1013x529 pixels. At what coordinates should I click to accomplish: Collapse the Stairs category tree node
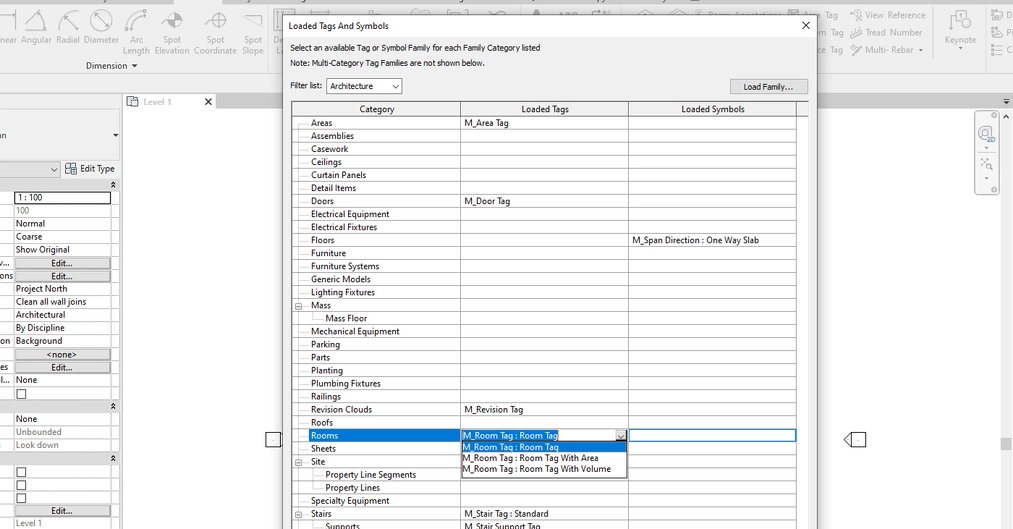click(x=298, y=515)
